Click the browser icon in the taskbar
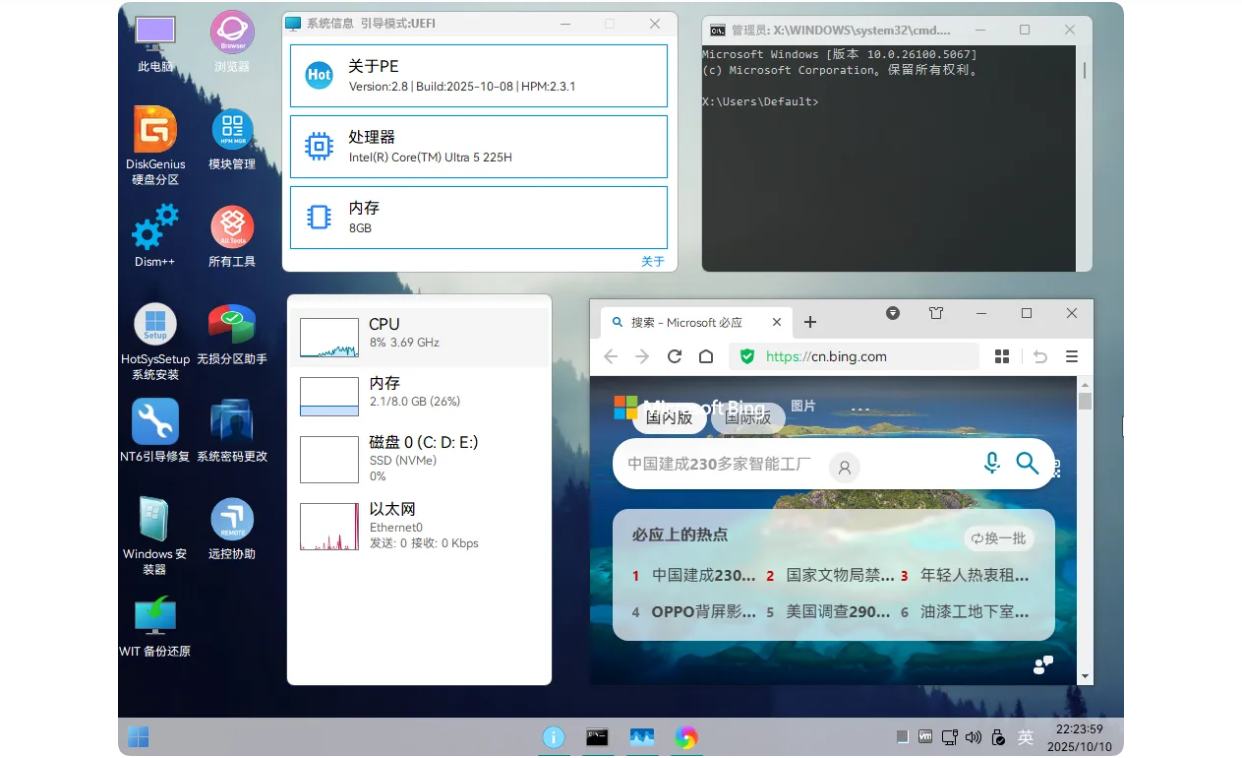Viewport: 1242px width, 758px height. 686,737
